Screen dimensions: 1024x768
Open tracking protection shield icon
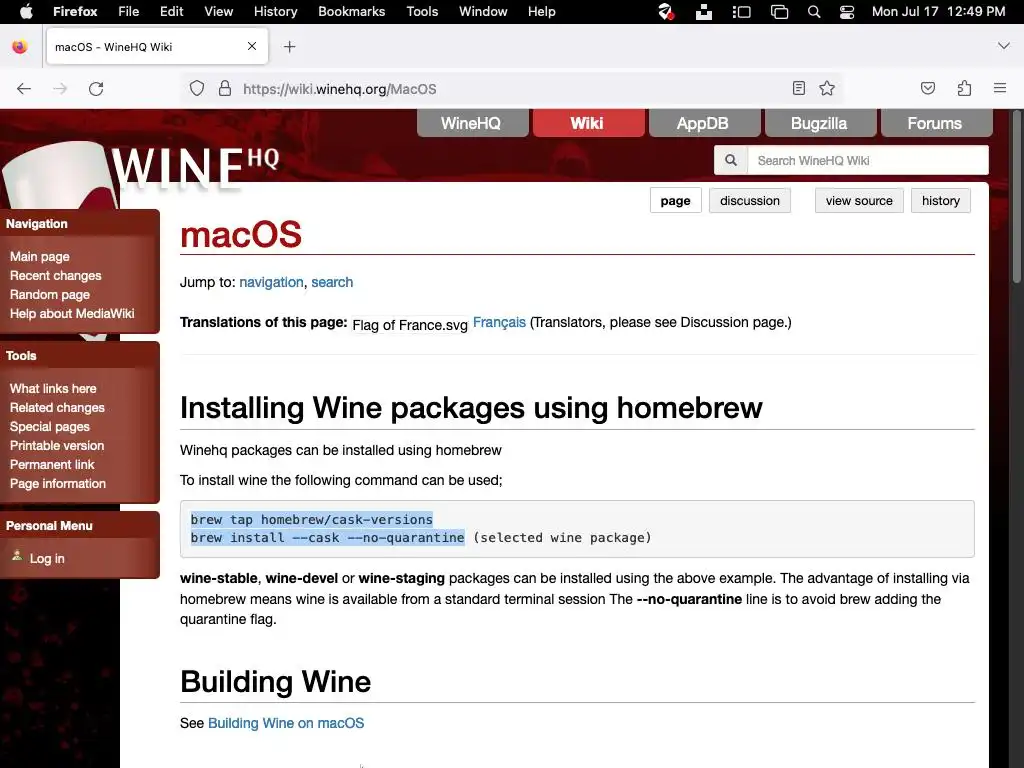(x=197, y=88)
